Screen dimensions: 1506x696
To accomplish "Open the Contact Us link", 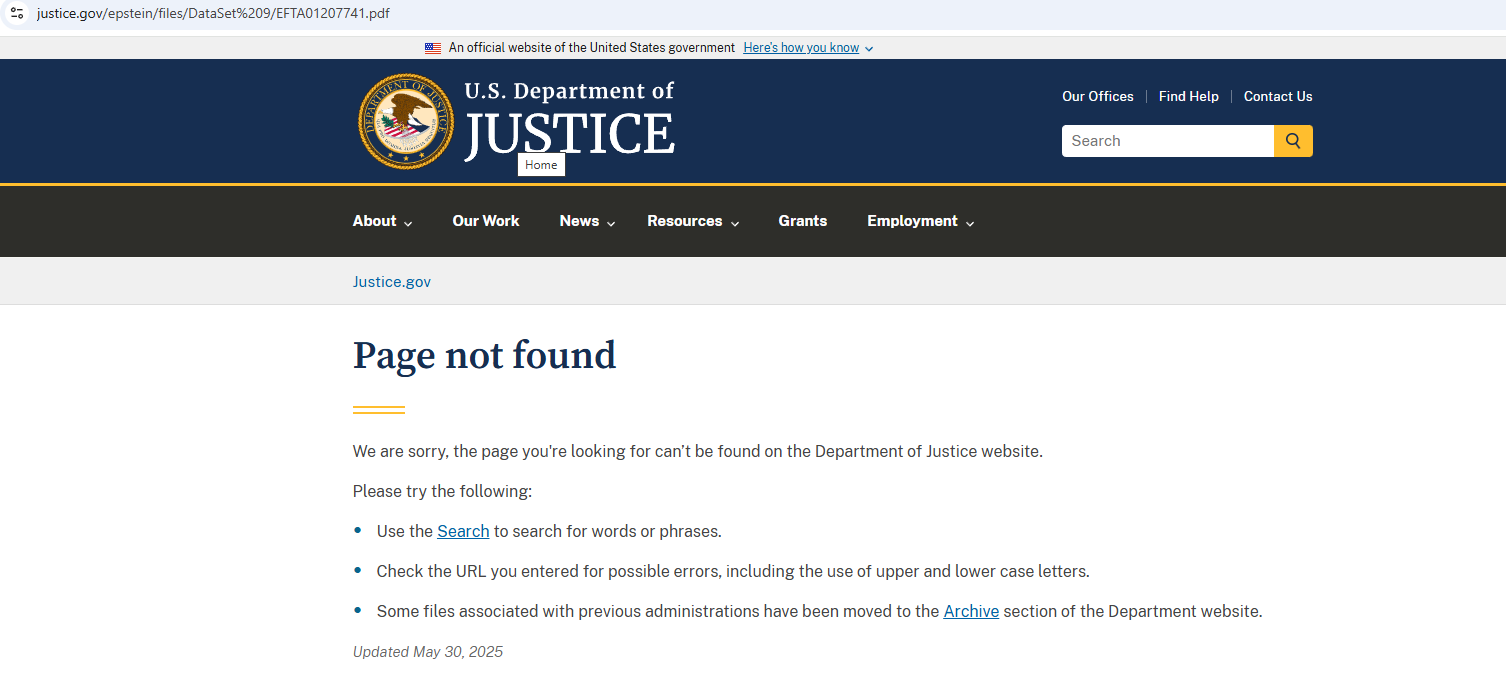I will click(x=1278, y=97).
